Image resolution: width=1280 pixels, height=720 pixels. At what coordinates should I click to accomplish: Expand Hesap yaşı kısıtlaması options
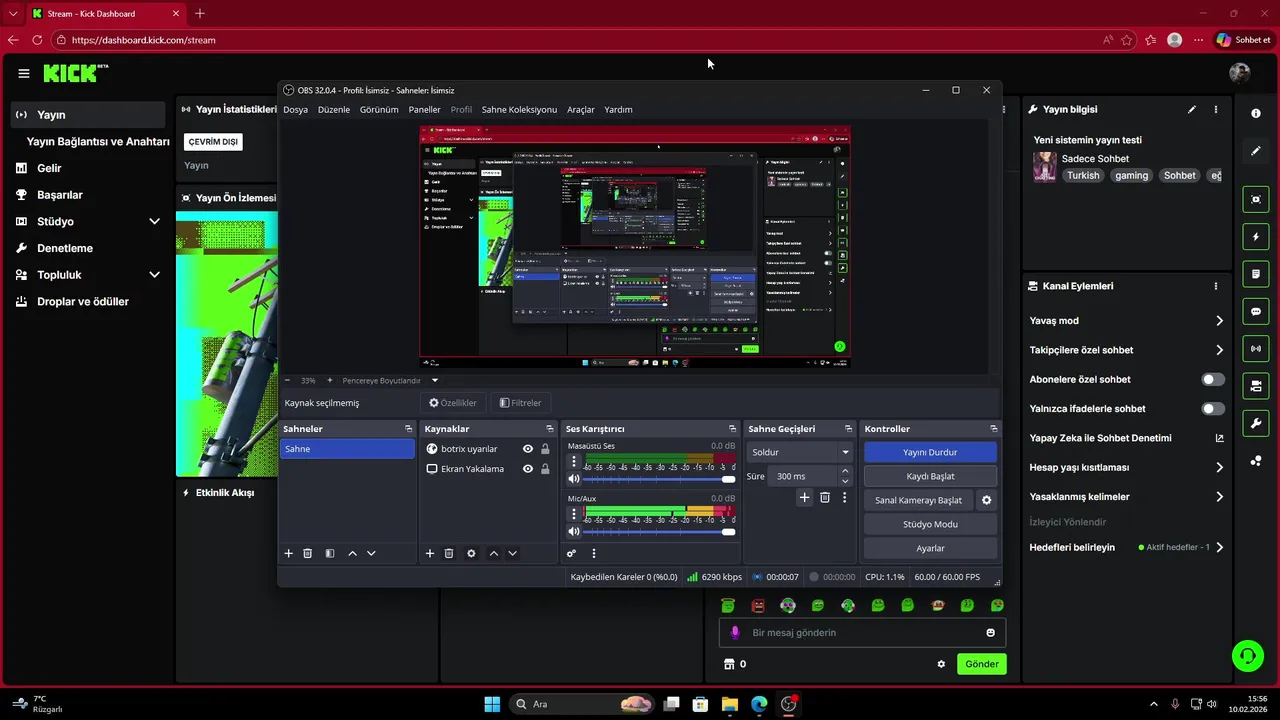tap(1219, 467)
